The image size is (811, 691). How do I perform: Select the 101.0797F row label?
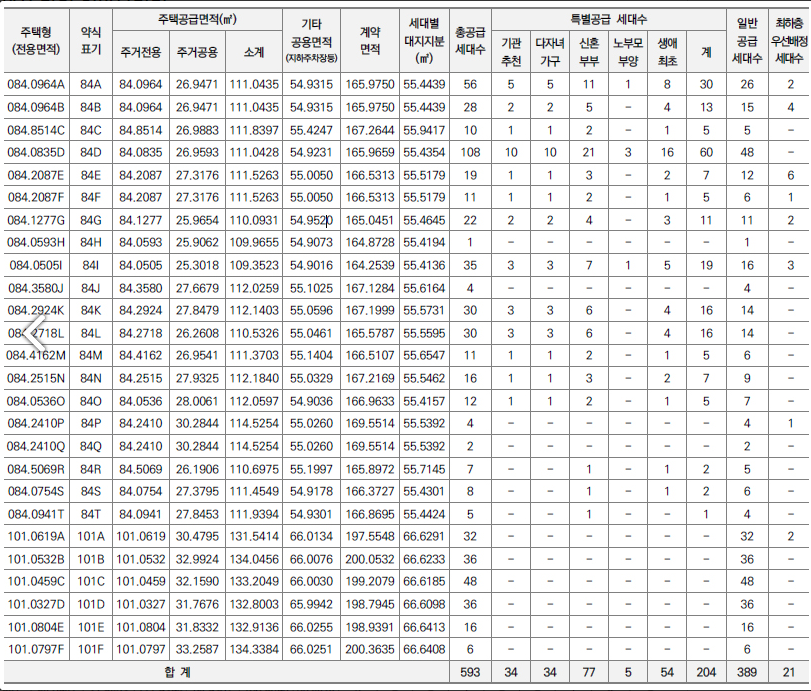[x=36, y=649]
